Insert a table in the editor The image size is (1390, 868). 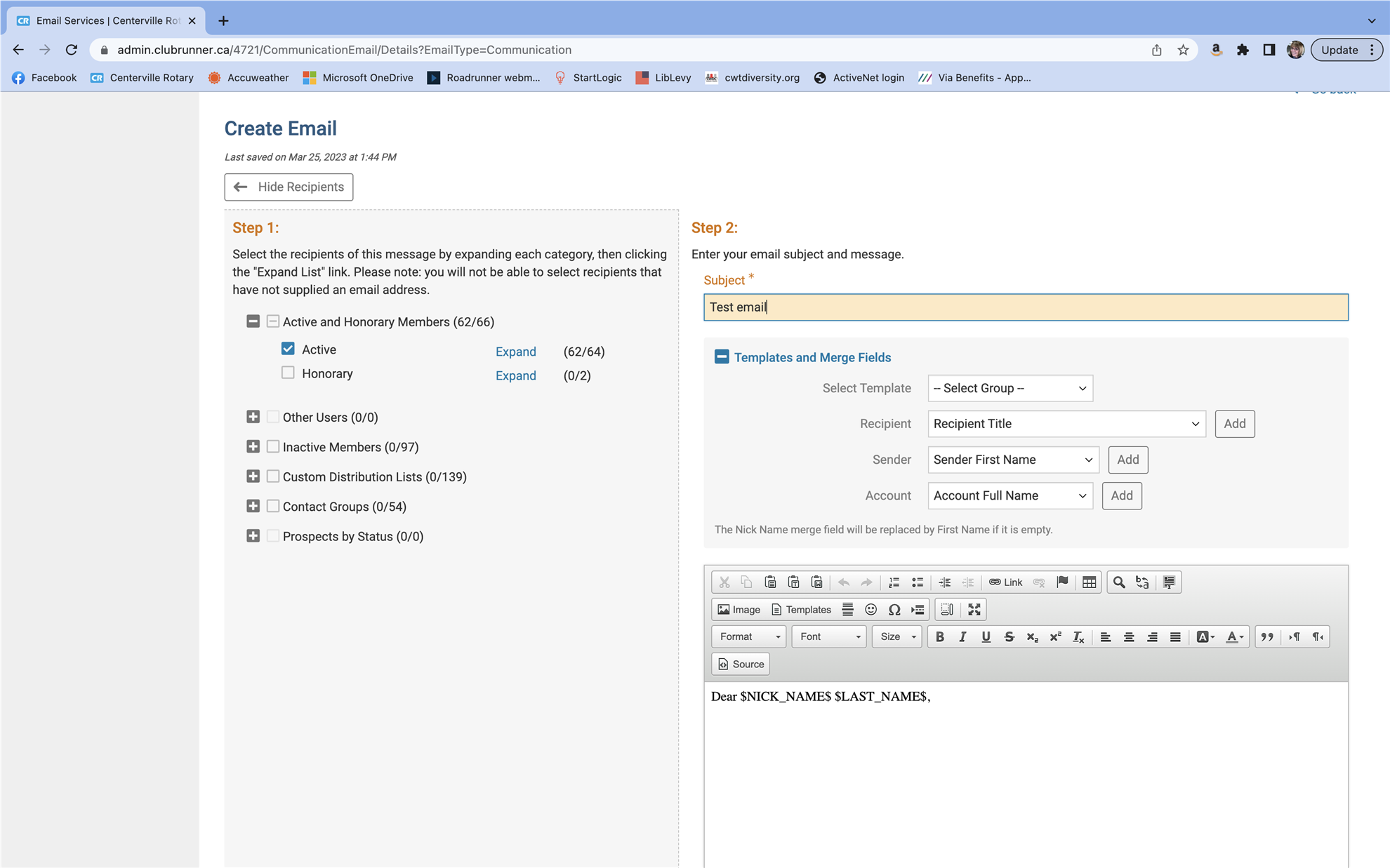(x=1089, y=582)
